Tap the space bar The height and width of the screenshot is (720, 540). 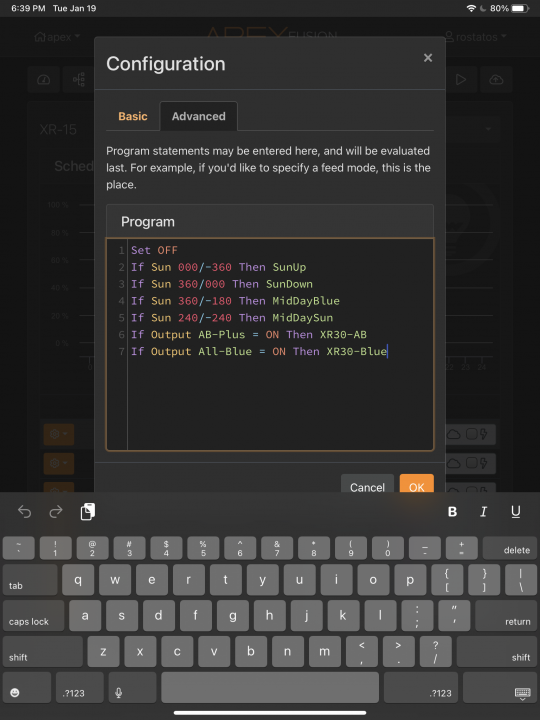(270, 687)
